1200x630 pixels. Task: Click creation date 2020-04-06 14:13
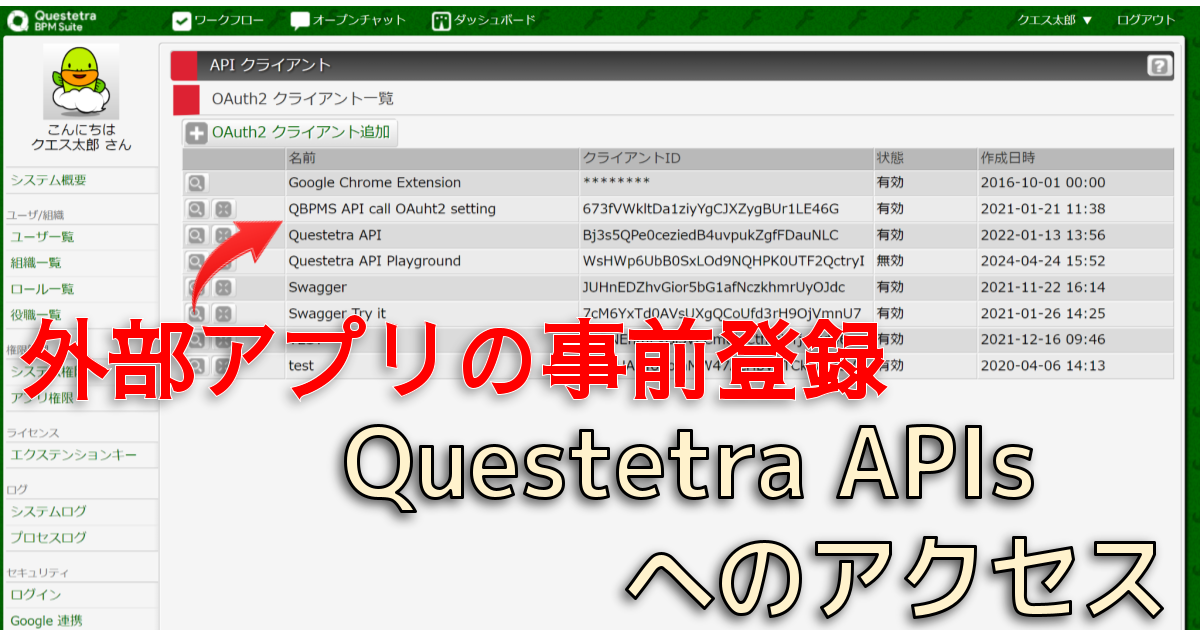click(x=1043, y=365)
